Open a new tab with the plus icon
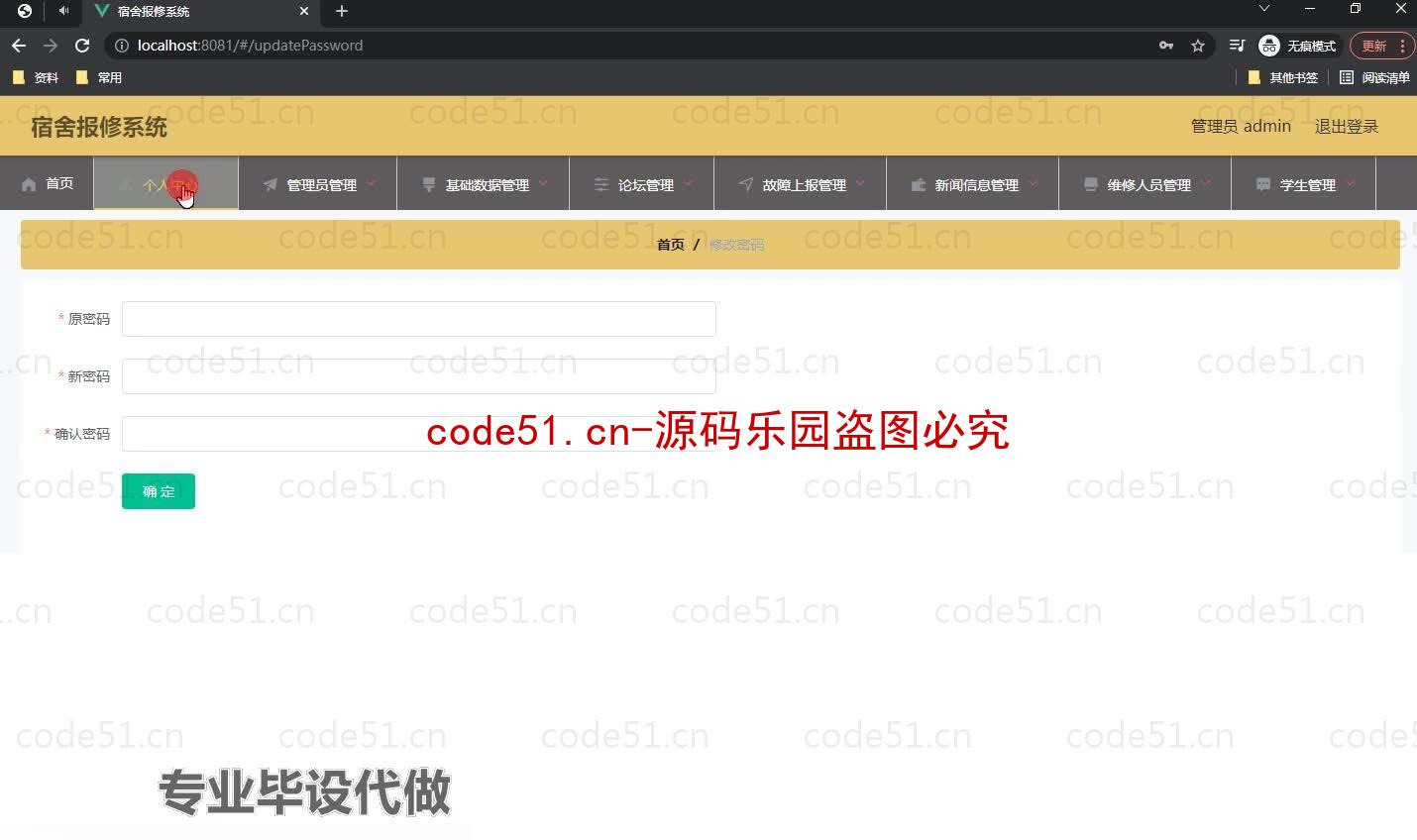 click(342, 11)
